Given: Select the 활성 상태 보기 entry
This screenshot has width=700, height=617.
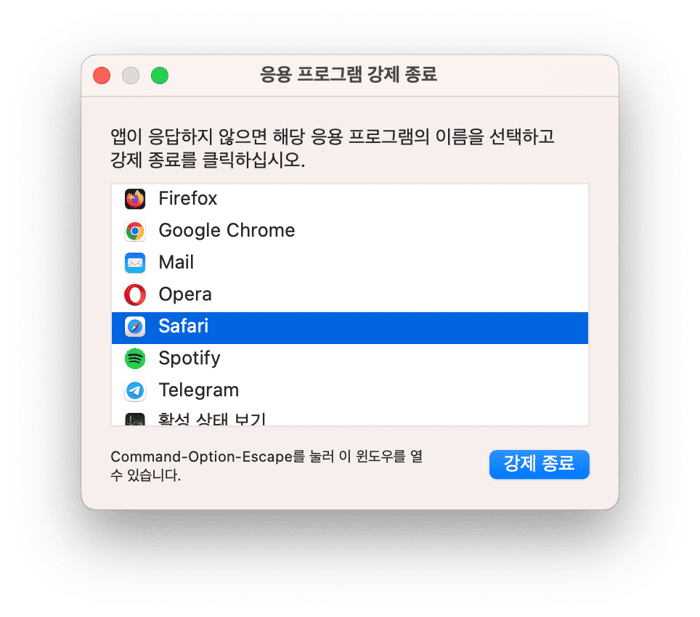Looking at the screenshot, I should coord(350,417).
